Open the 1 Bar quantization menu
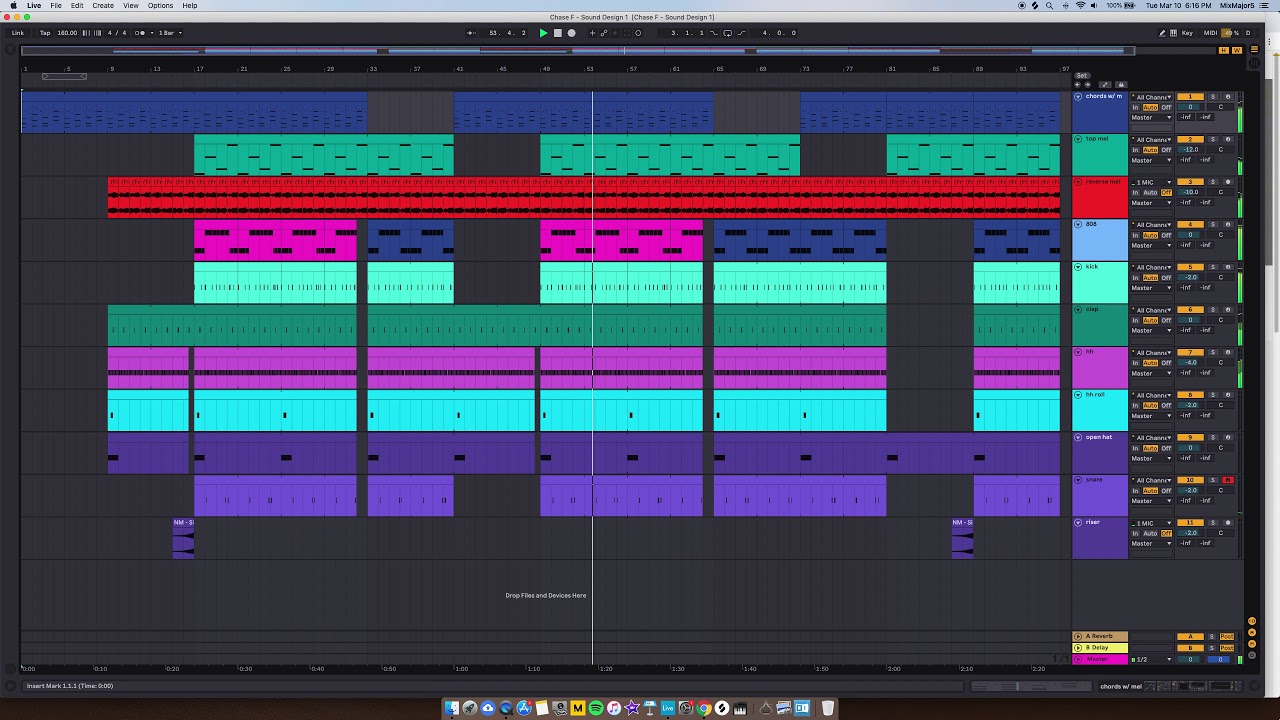 pos(168,33)
